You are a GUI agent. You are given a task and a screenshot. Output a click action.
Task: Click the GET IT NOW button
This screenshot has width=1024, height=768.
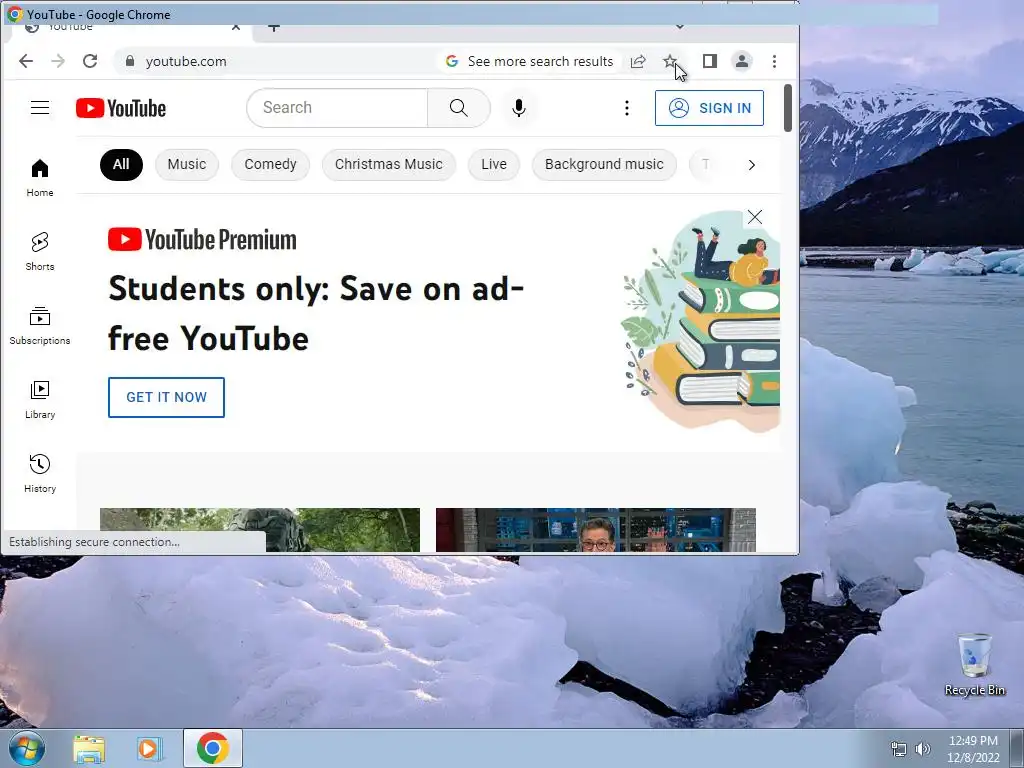[167, 397]
